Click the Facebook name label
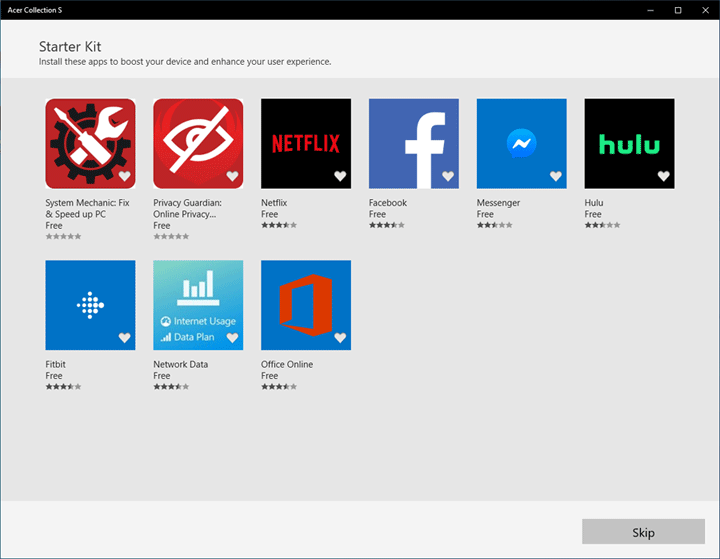720x559 pixels. pyautogui.click(x=388, y=203)
